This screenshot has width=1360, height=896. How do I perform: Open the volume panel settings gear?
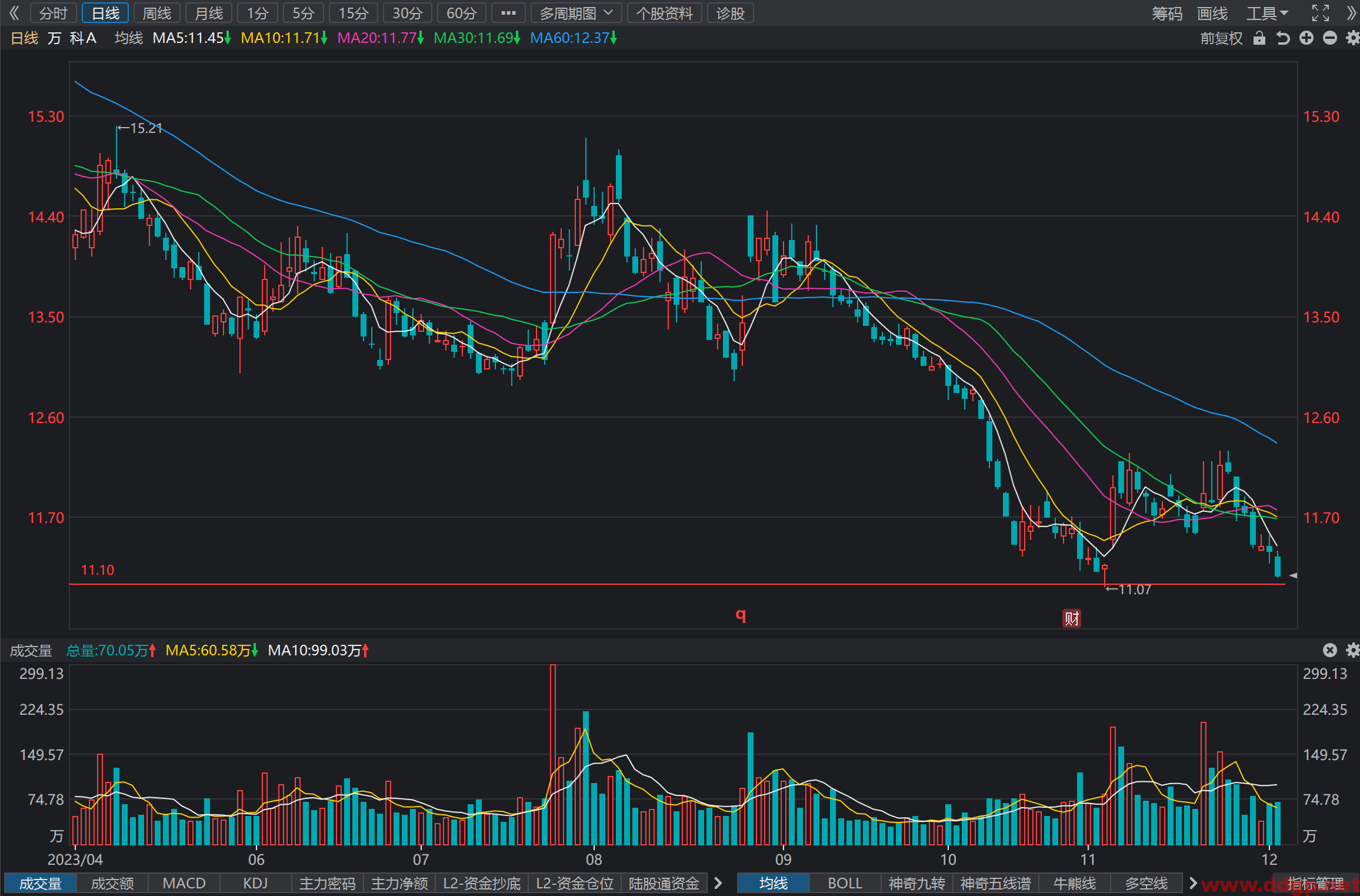pos(1353,650)
